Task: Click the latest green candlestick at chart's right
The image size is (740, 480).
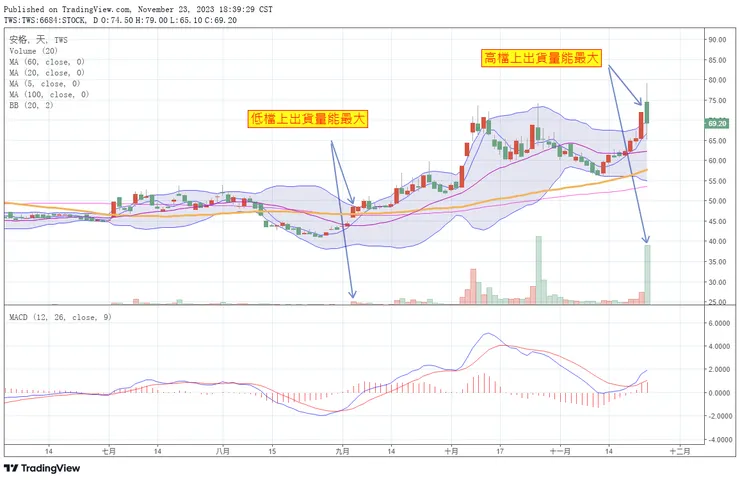Action: click(647, 112)
